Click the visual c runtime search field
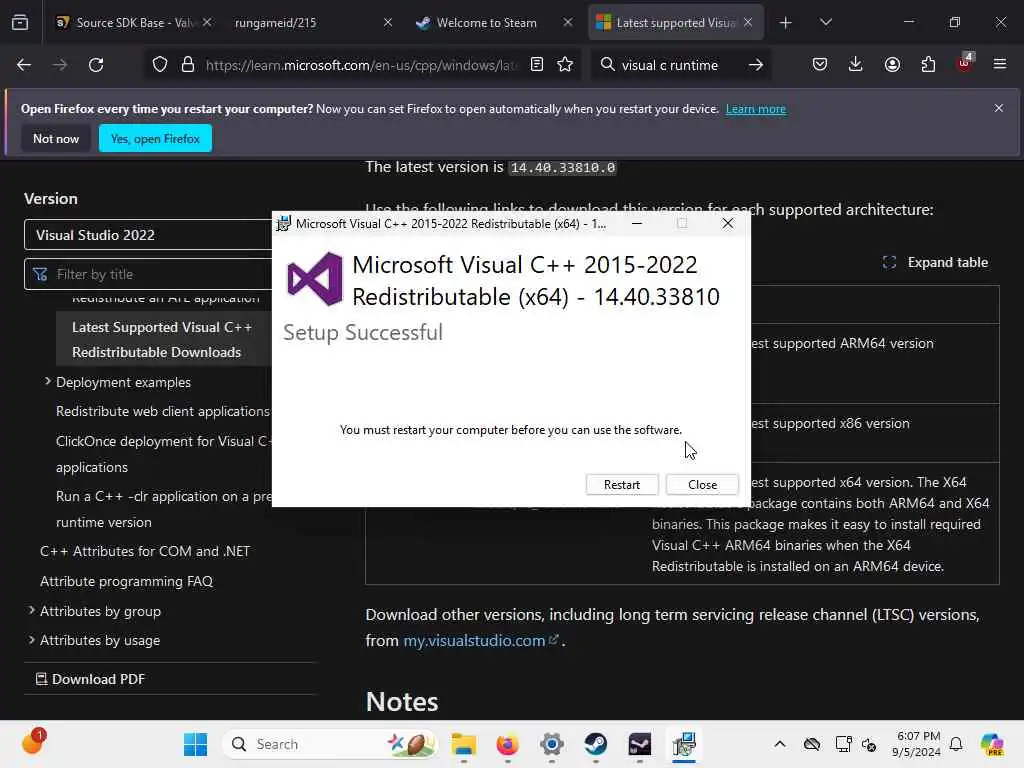 pos(670,65)
